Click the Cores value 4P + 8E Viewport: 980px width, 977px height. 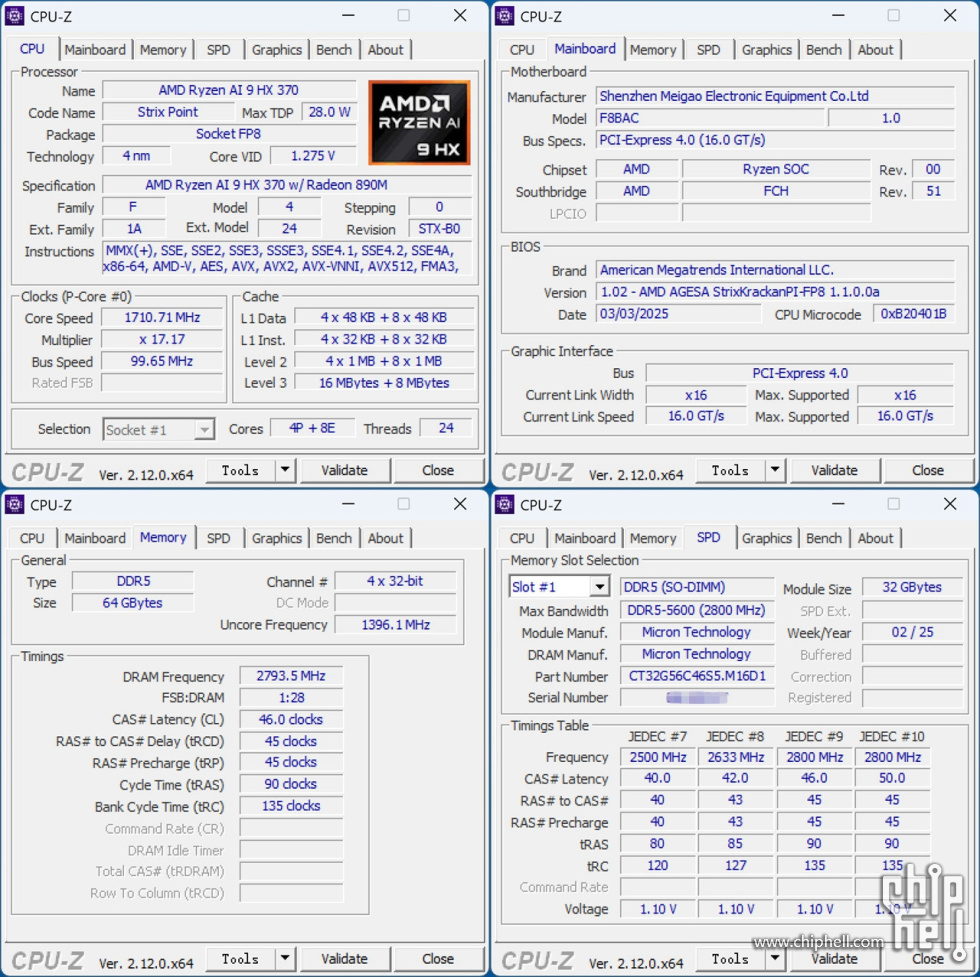(x=312, y=428)
